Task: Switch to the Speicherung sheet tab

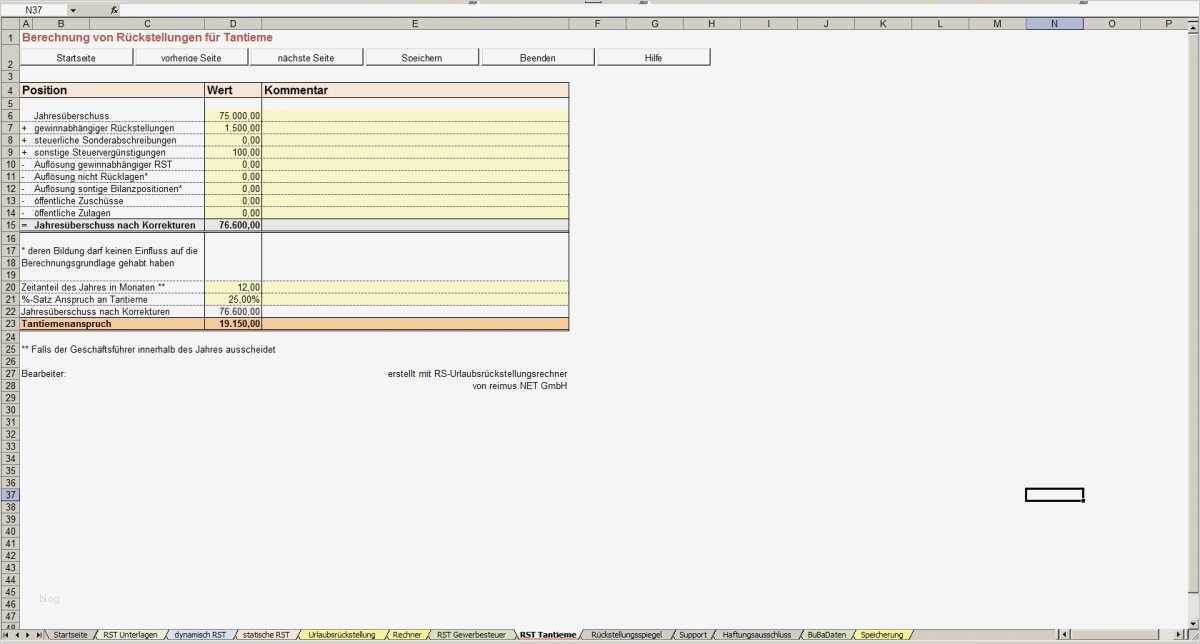Action: (x=881, y=635)
